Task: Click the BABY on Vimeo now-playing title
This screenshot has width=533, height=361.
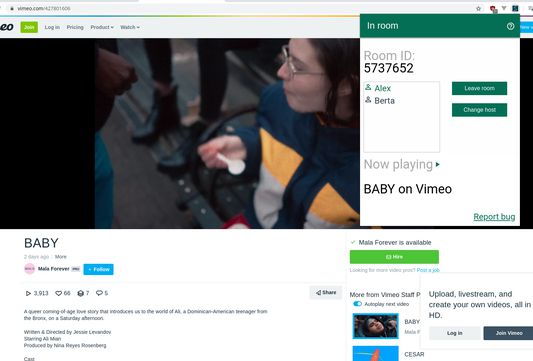Action: pos(408,189)
